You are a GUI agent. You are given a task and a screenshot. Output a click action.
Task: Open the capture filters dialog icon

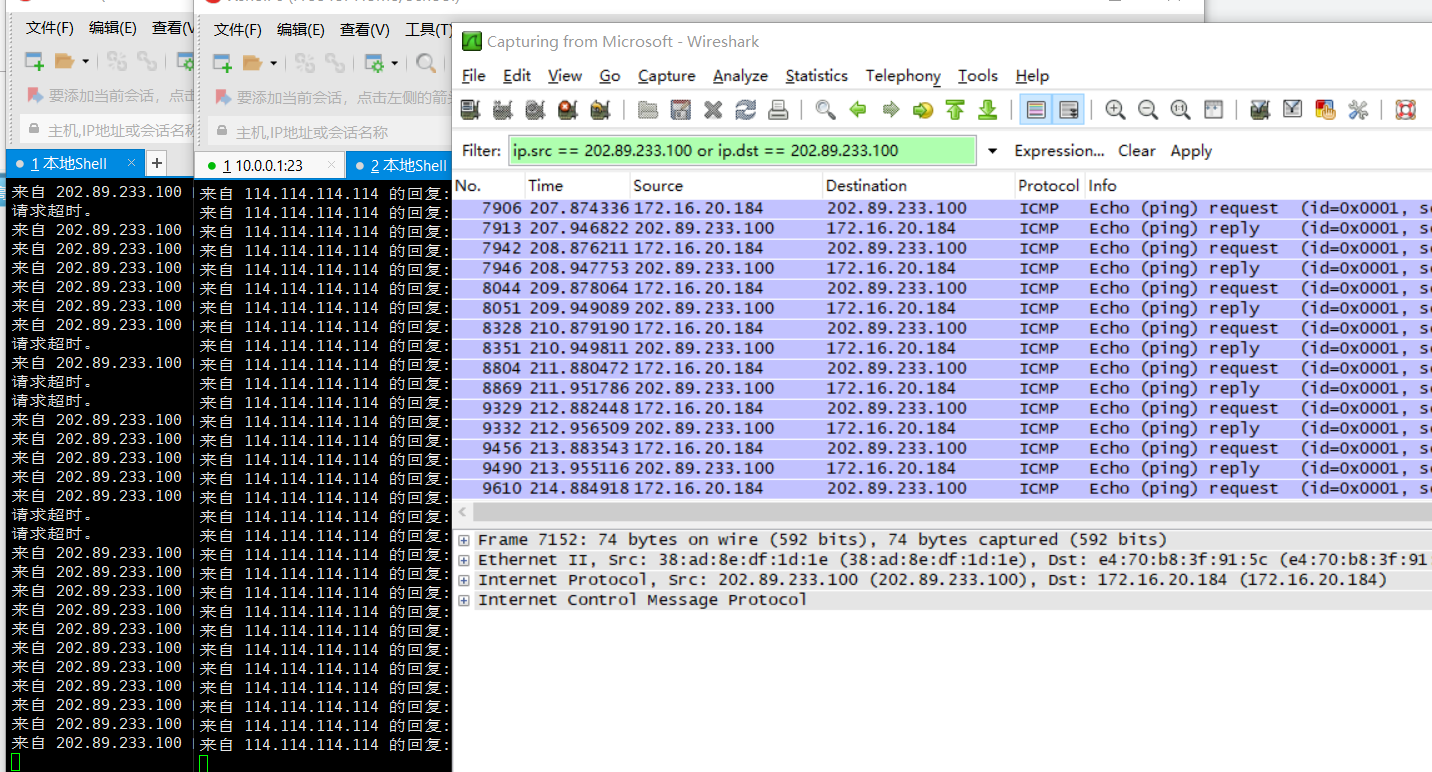click(1260, 110)
